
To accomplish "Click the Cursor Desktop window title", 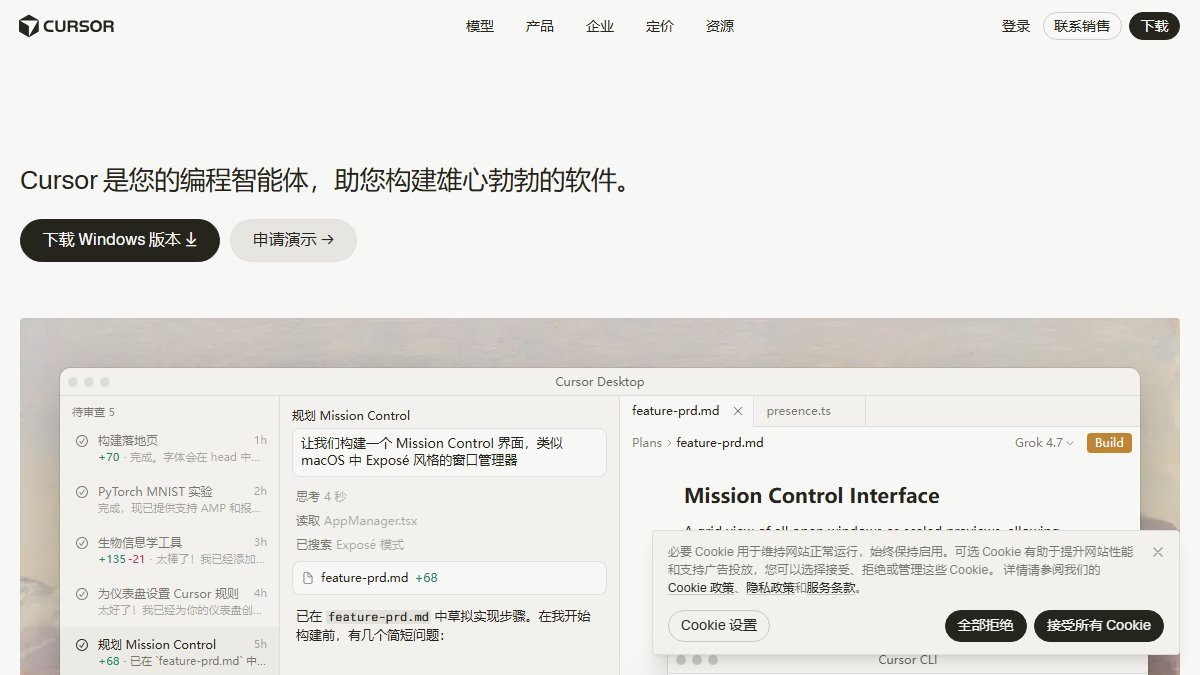I will 600,382.
